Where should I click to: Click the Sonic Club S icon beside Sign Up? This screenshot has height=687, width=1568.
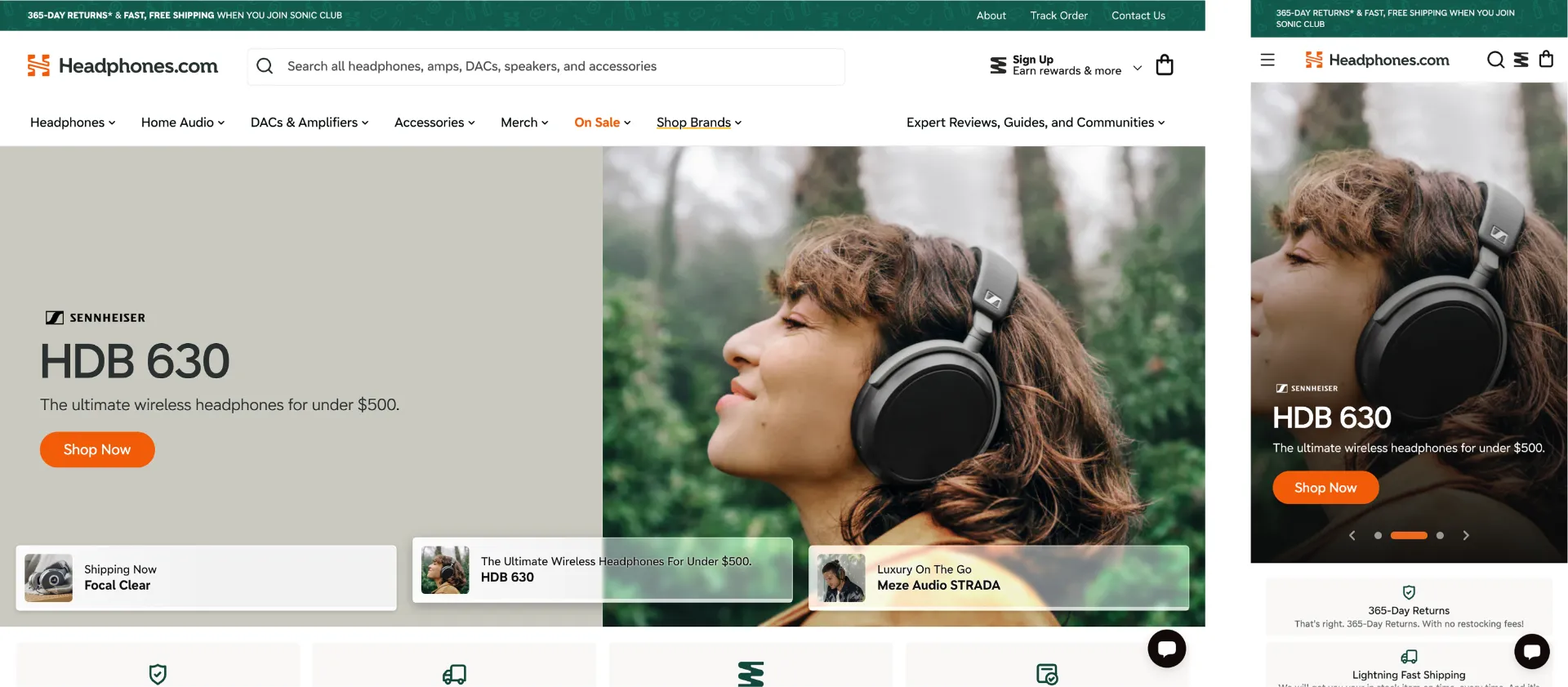pos(998,65)
